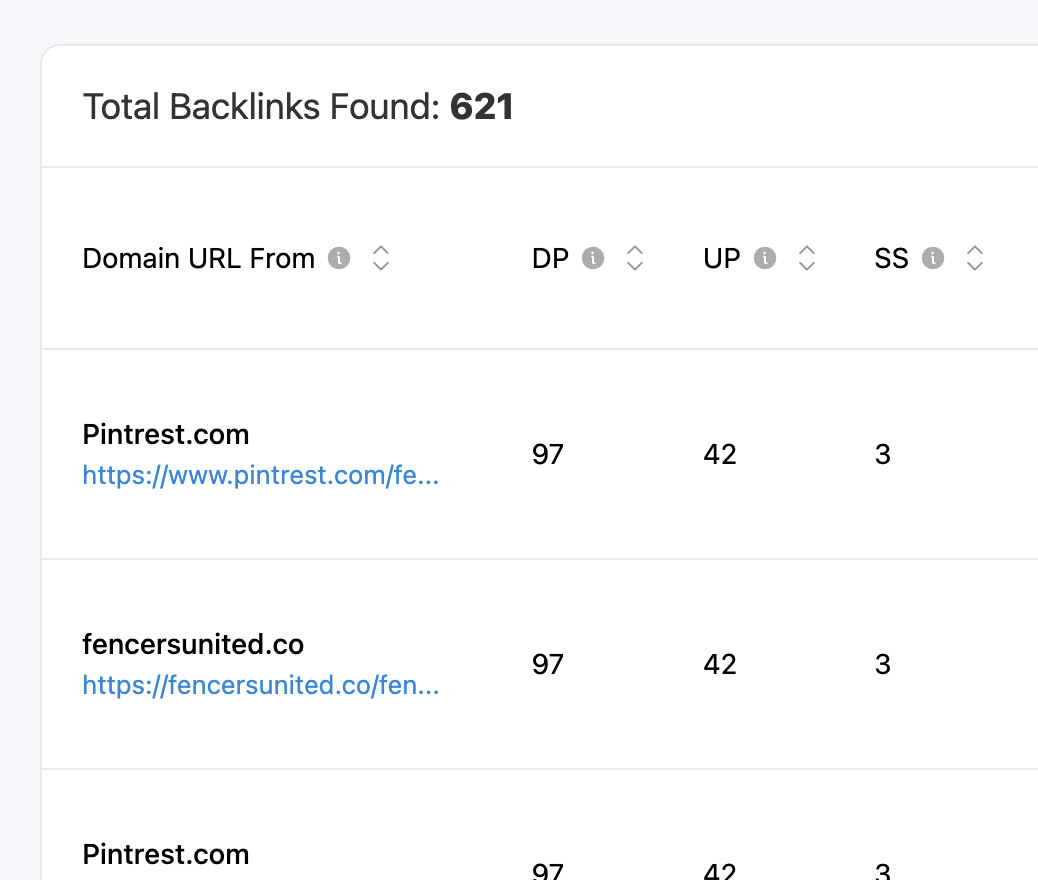Sort by Domain URL From column arrows
This screenshot has width=1038, height=880.
point(381,258)
